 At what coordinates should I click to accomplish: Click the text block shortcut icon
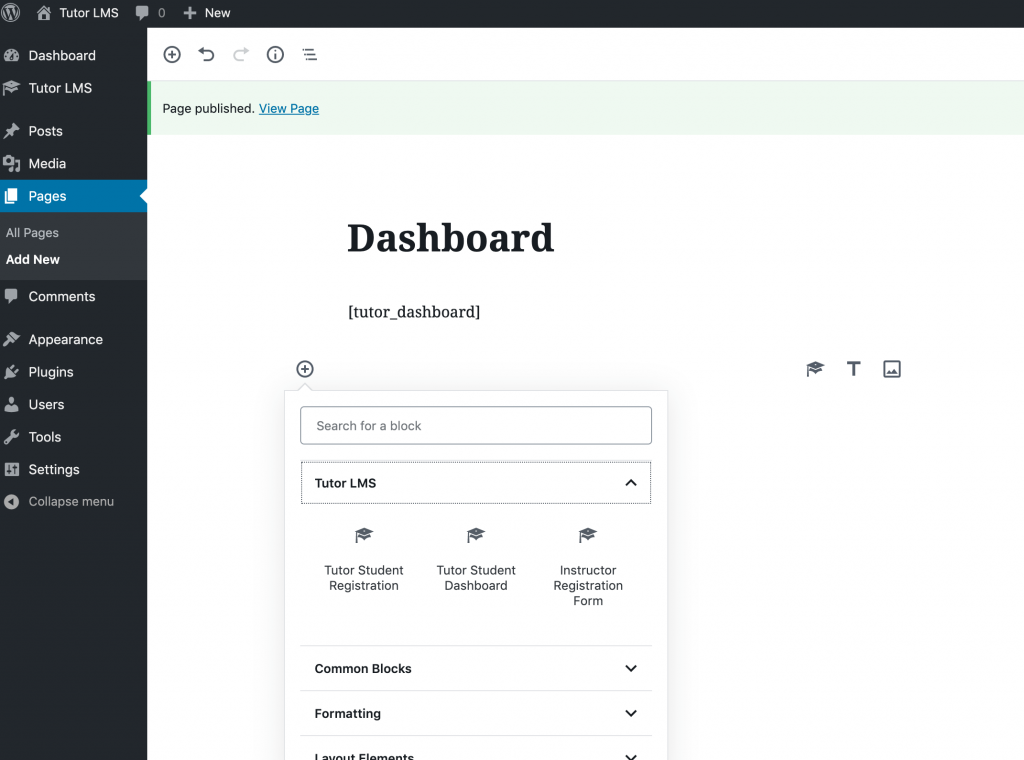coord(853,369)
